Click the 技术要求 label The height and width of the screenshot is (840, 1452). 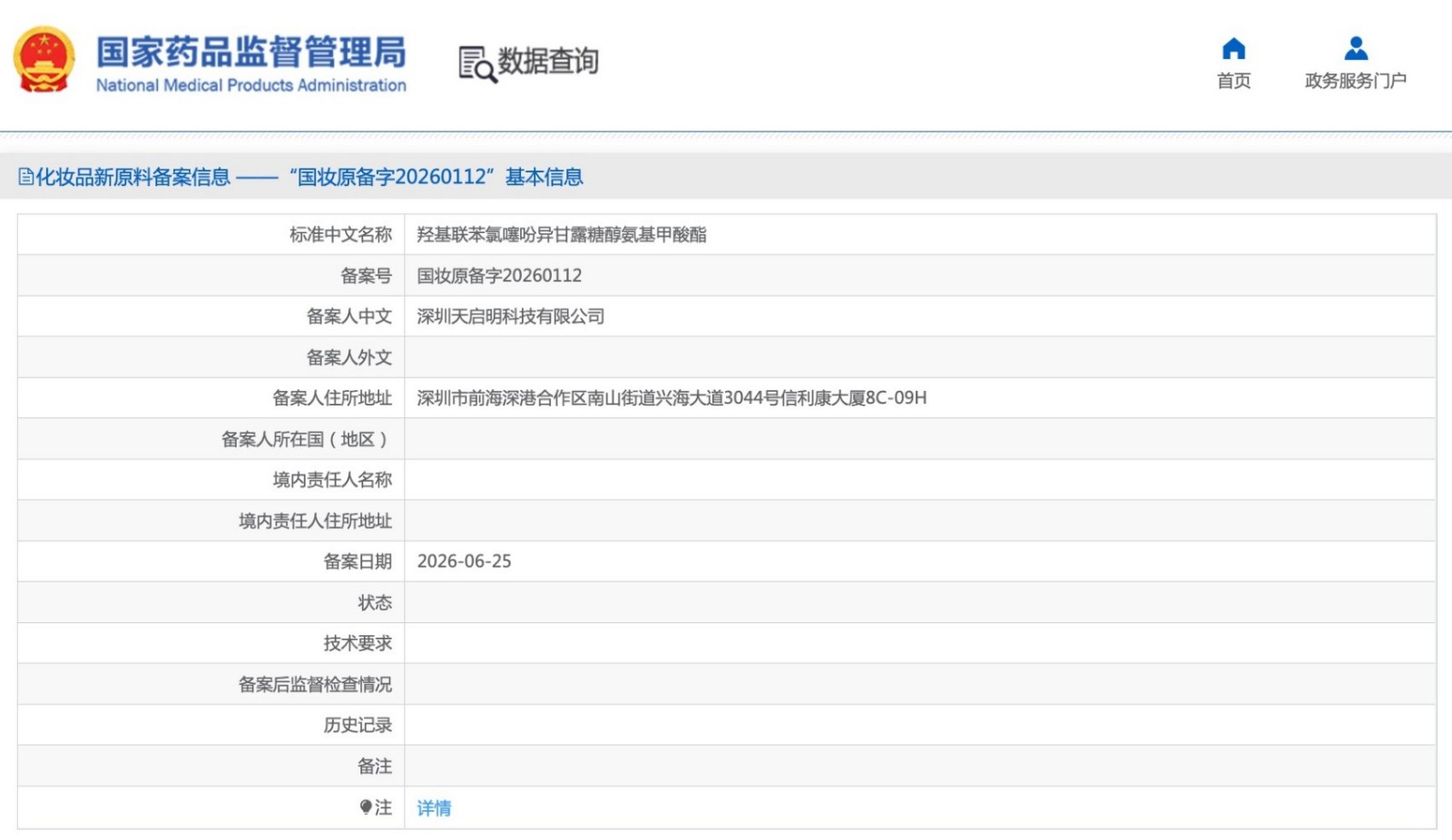click(358, 643)
